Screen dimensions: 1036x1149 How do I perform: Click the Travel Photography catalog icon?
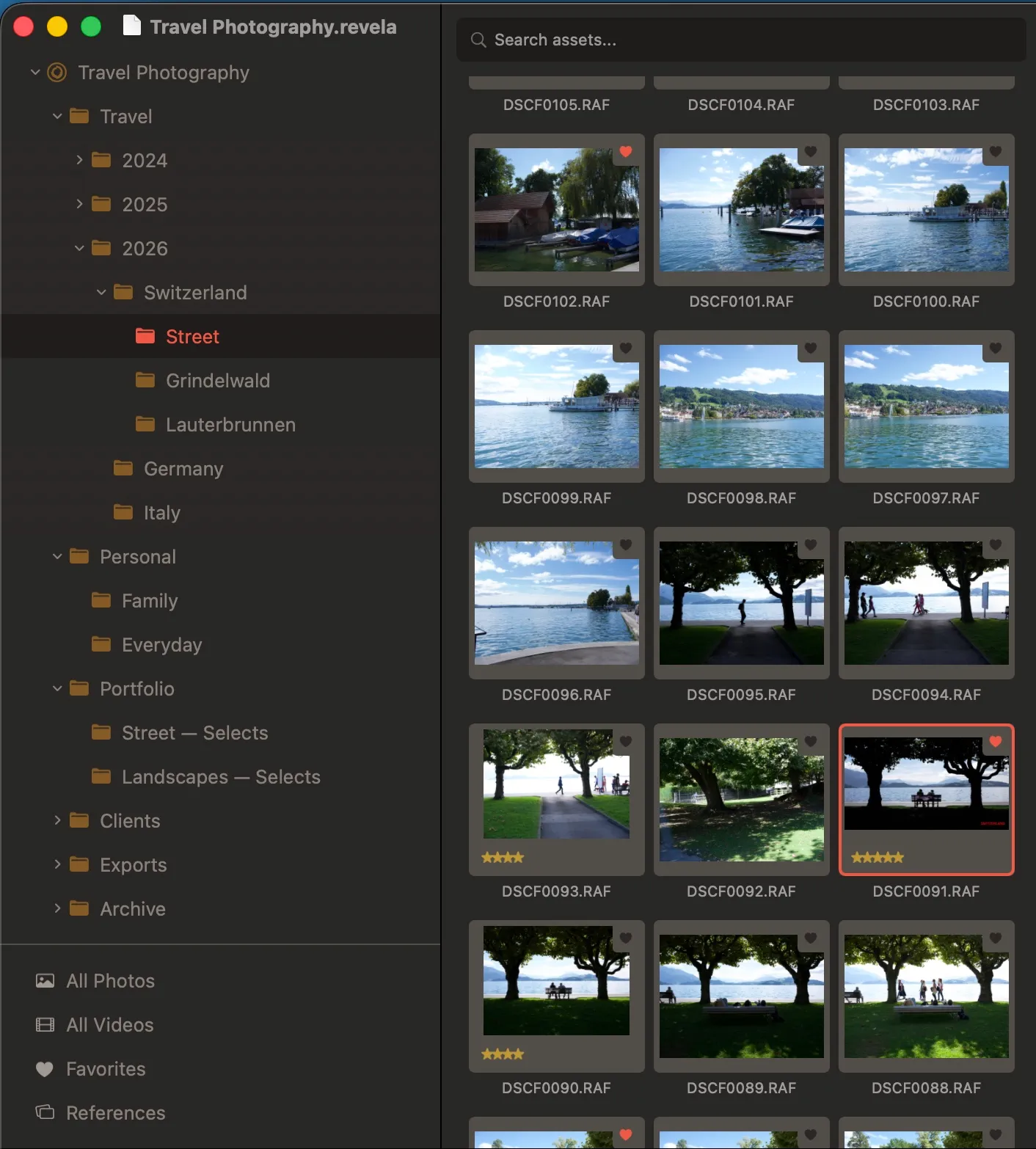pyautogui.click(x=57, y=73)
